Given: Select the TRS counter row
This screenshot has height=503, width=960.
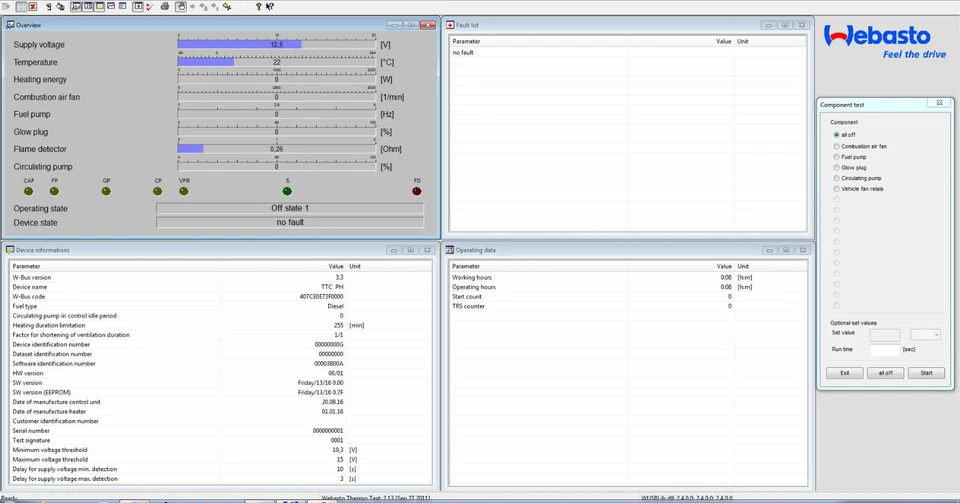Looking at the screenshot, I should coord(628,306).
